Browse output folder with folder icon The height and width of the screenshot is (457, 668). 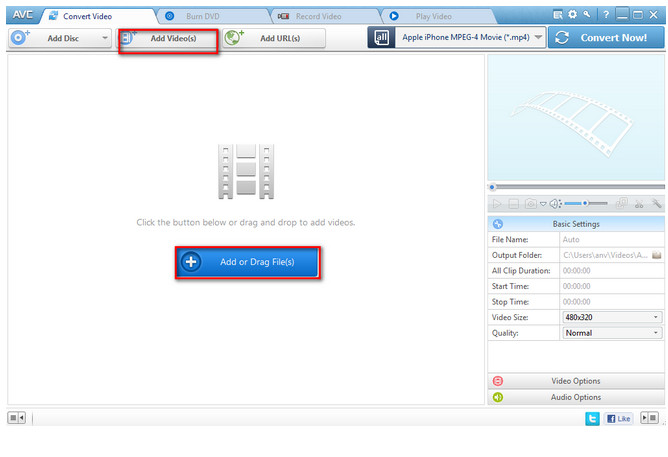pyautogui.click(x=656, y=255)
